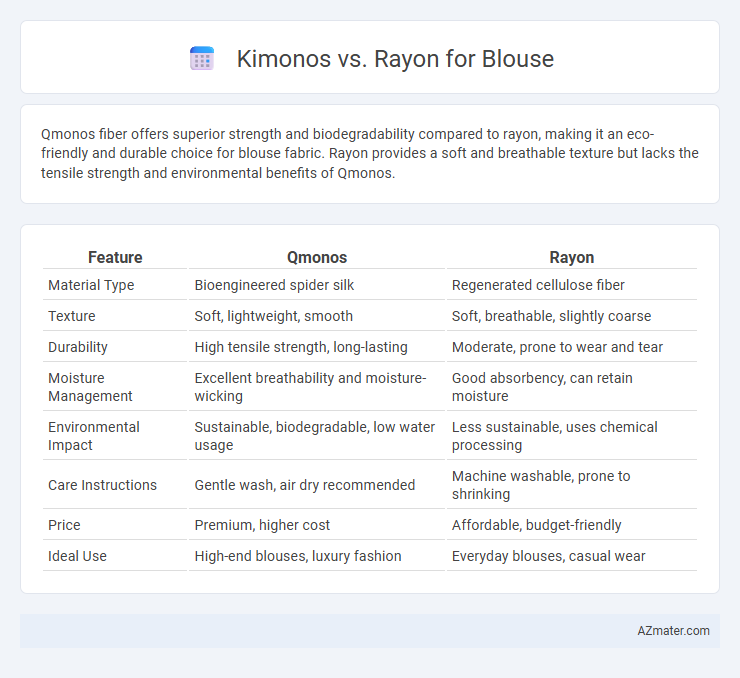Click the 'Kimonos vs. Rayon for Blouse' title
Image resolution: width=740 pixels, height=678 pixels.
coord(395,59)
